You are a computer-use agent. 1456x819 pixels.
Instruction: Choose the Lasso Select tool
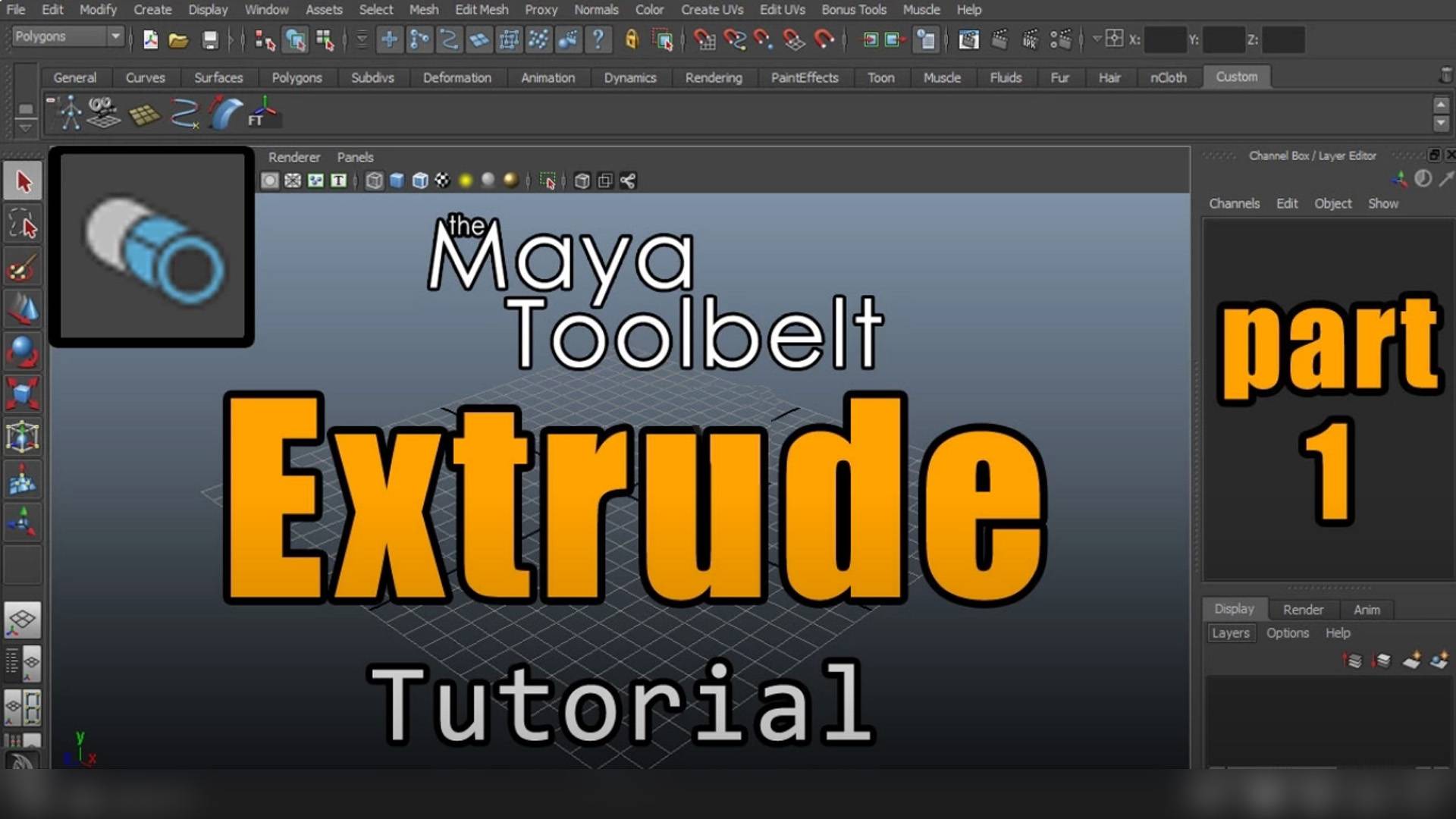23,225
